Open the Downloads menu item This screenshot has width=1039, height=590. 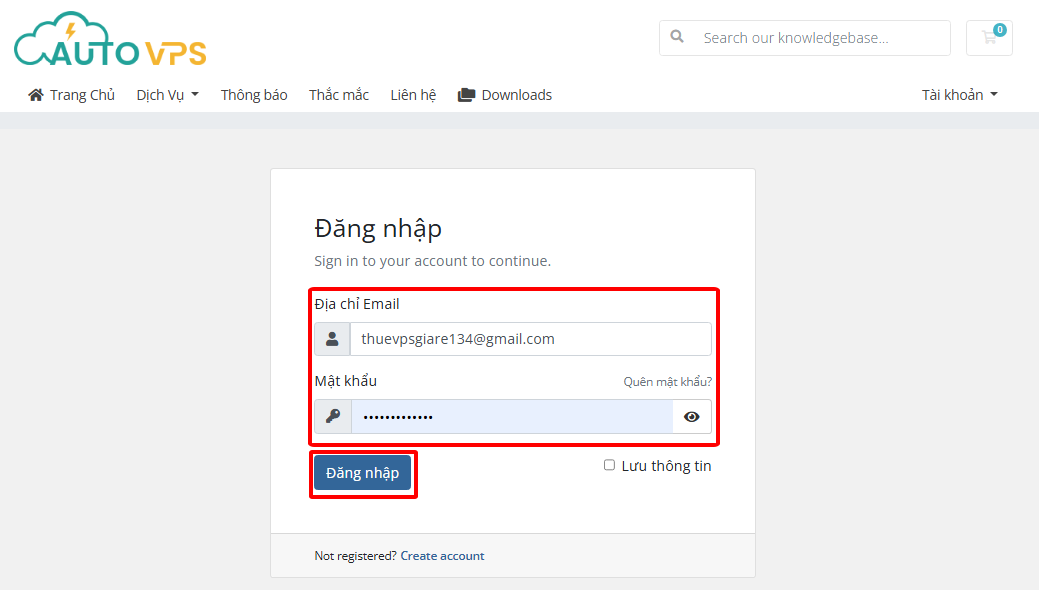point(505,95)
